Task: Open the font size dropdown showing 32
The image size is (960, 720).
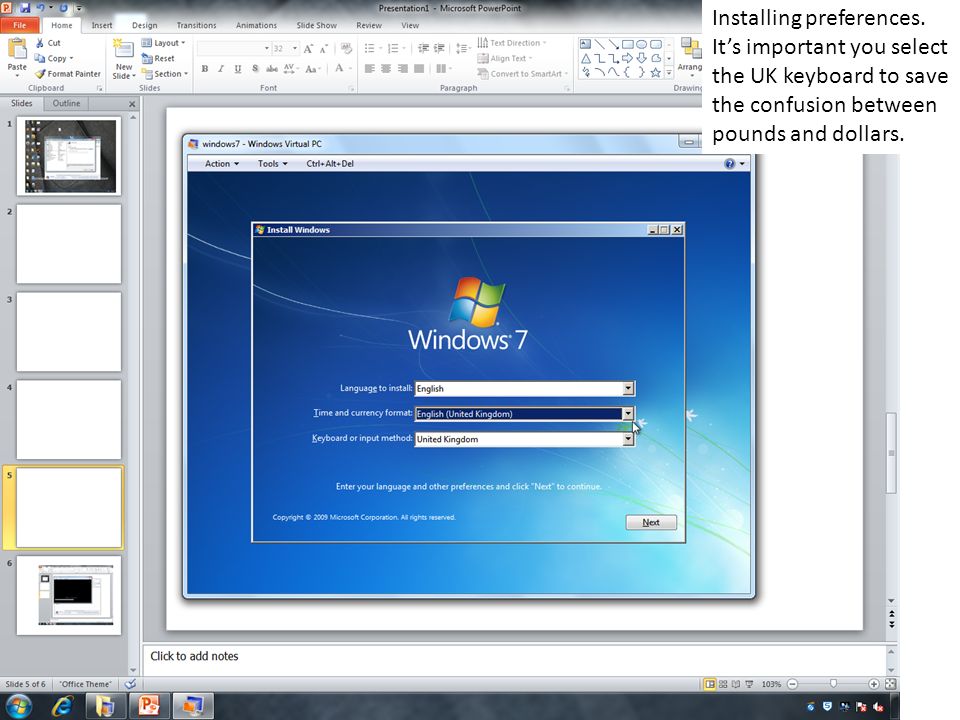Action: tap(295, 48)
